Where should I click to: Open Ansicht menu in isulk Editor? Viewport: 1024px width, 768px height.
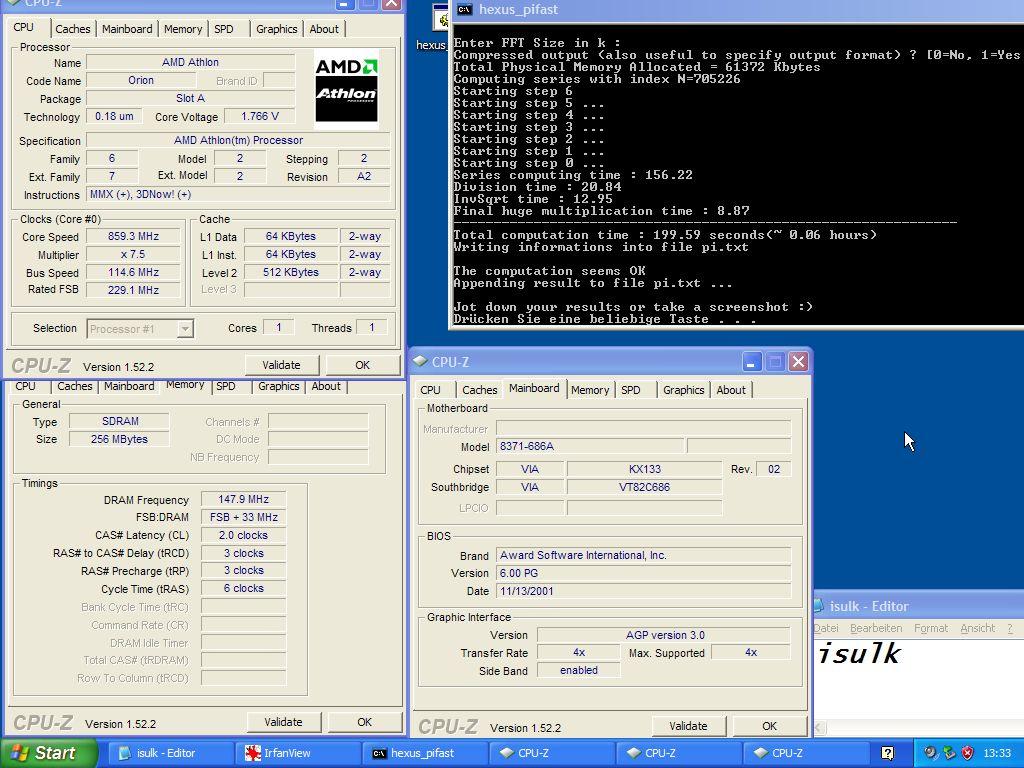977,628
